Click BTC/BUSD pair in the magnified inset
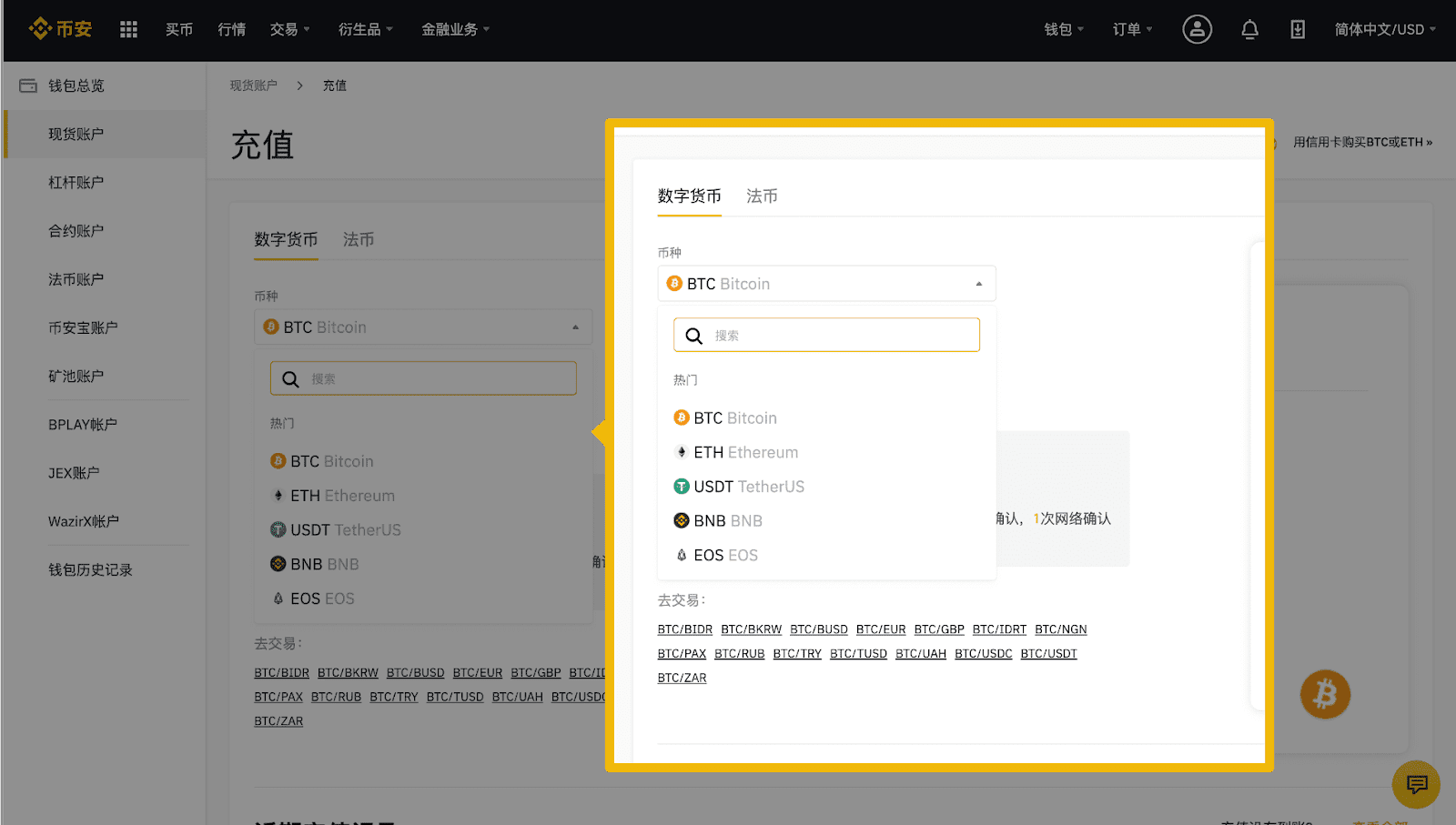Image resolution: width=1456 pixels, height=825 pixels. tap(818, 629)
